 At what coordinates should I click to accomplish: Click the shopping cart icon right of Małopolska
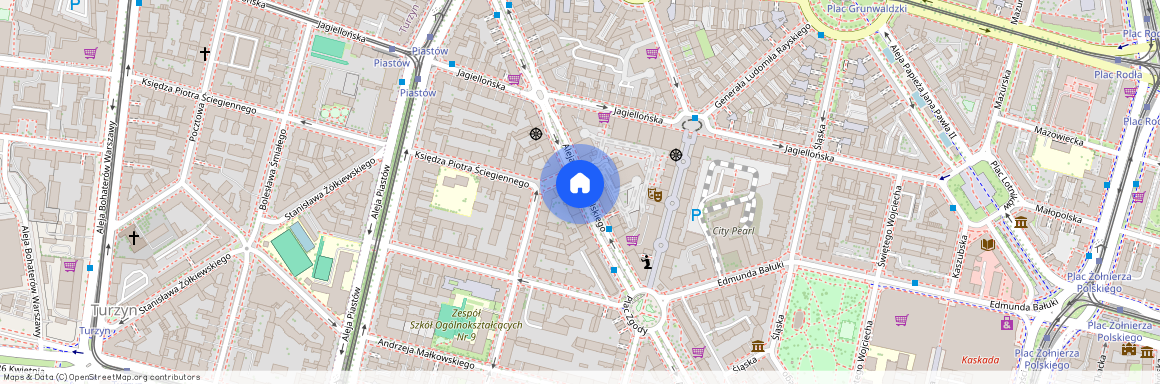(1139, 197)
